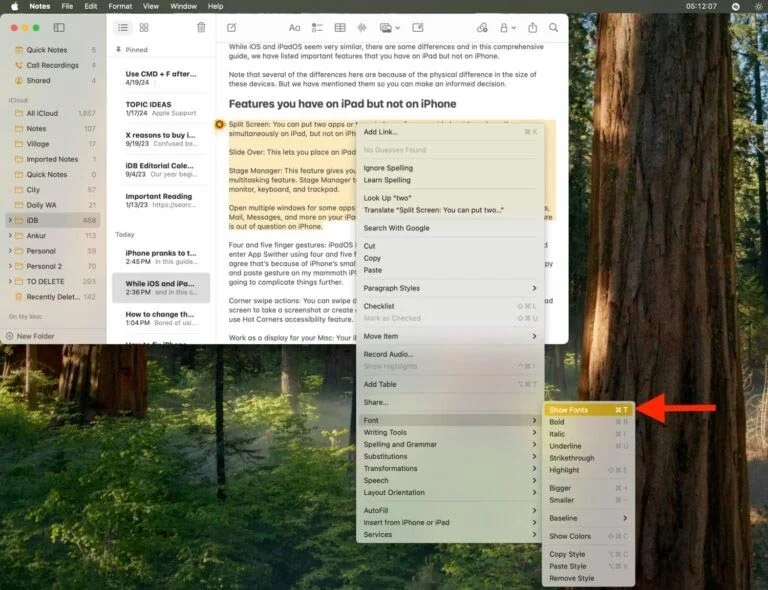
Task: Open the Baseline submenu
Action: coord(588,518)
